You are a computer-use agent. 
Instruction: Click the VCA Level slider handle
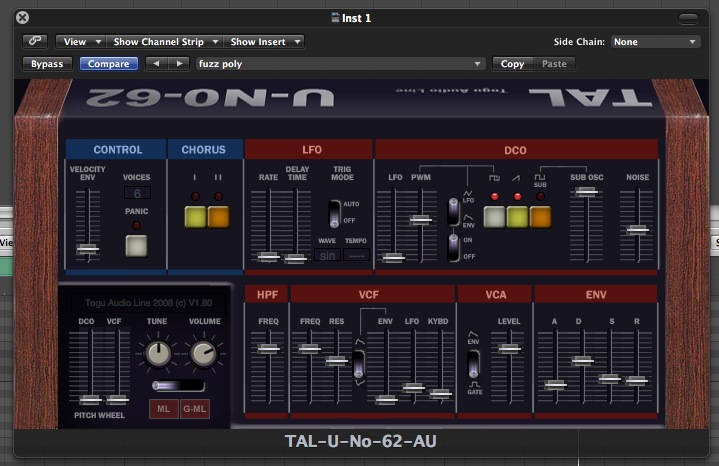pos(509,349)
